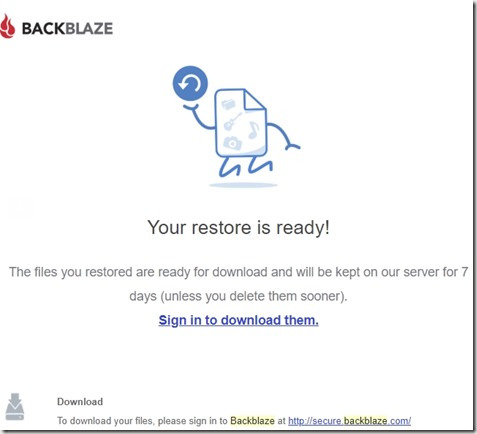This screenshot has height=434, width=477.
Task: Click the "Your restore is ready!" heading
Action: click(238, 227)
